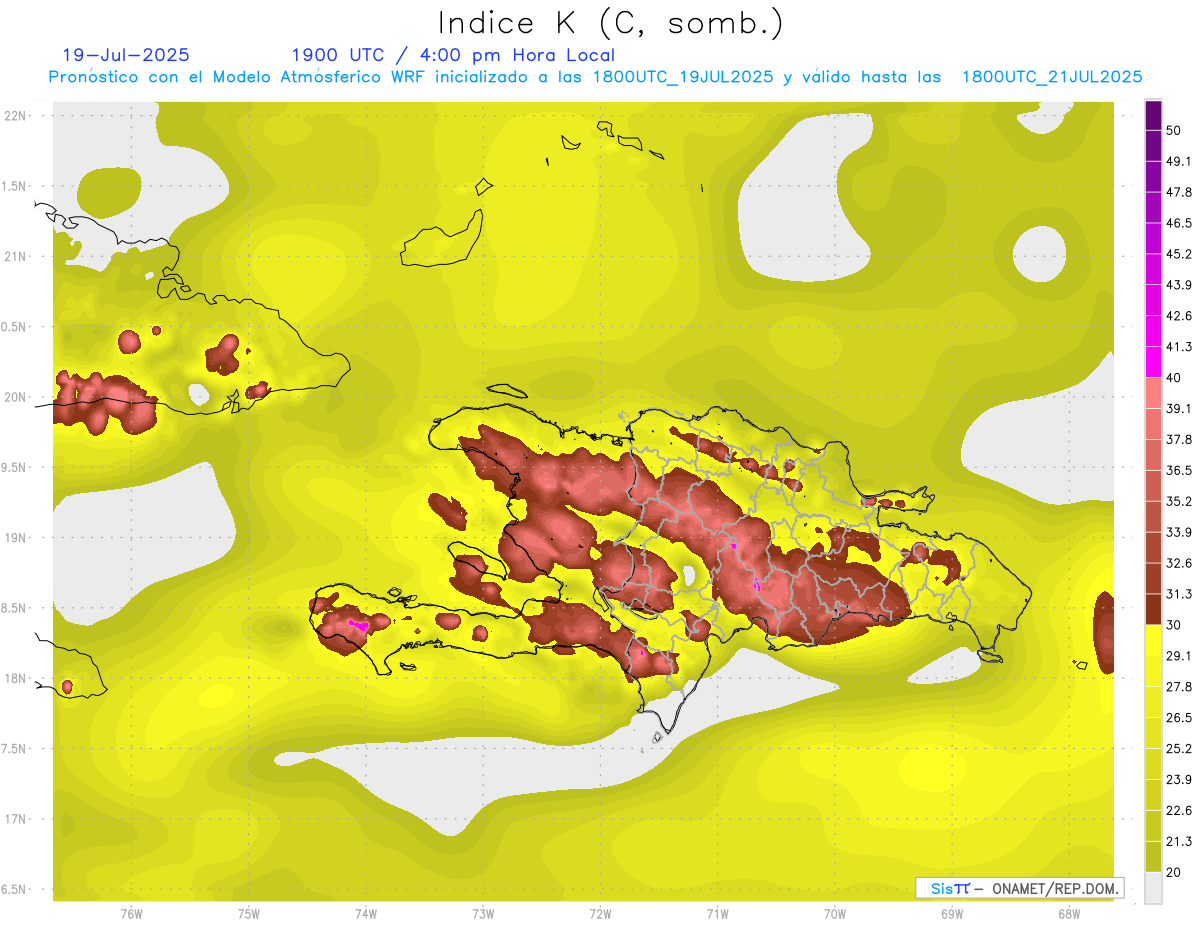Click the "75W" longitude label
The height and width of the screenshot is (927, 1200).
tap(249, 913)
